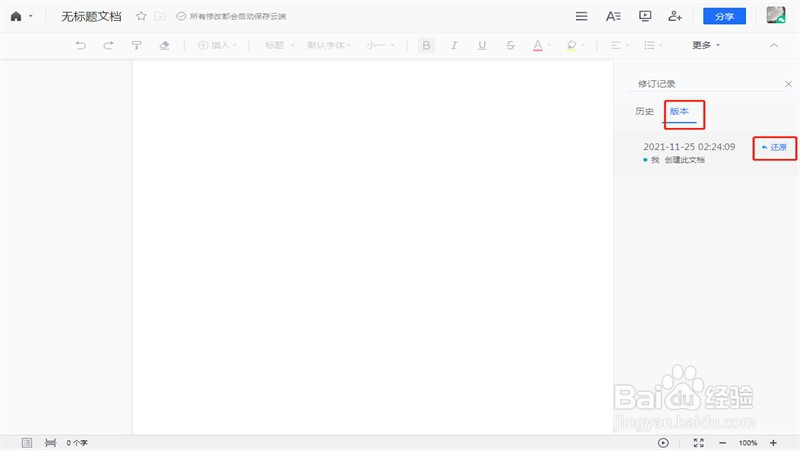This screenshot has width=800, height=450.
Task: Open the outline list icon in the header
Action: 582,16
